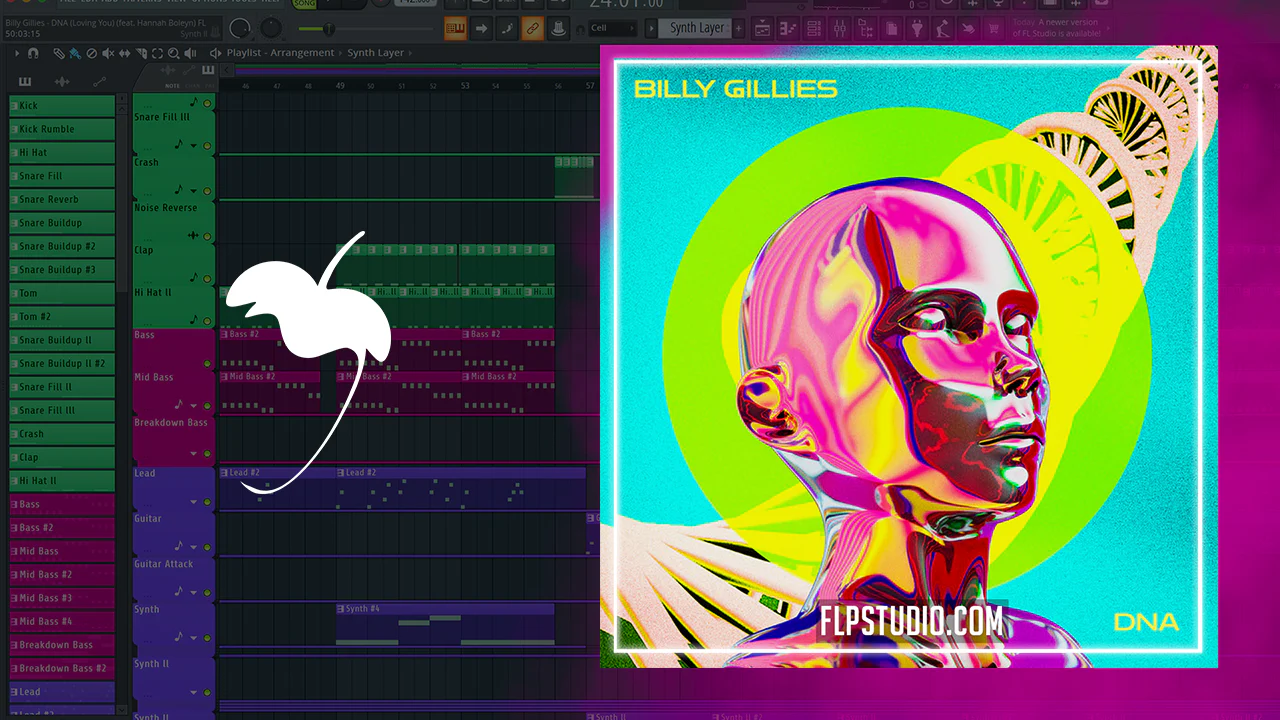Viewport: 1280px width, 720px height.
Task: Jump to bar 49 on the timeline
Action: (340, 85)
